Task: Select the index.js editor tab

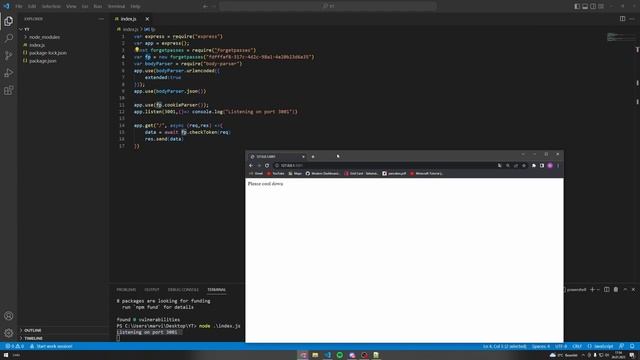Action: tap(128, 19)
